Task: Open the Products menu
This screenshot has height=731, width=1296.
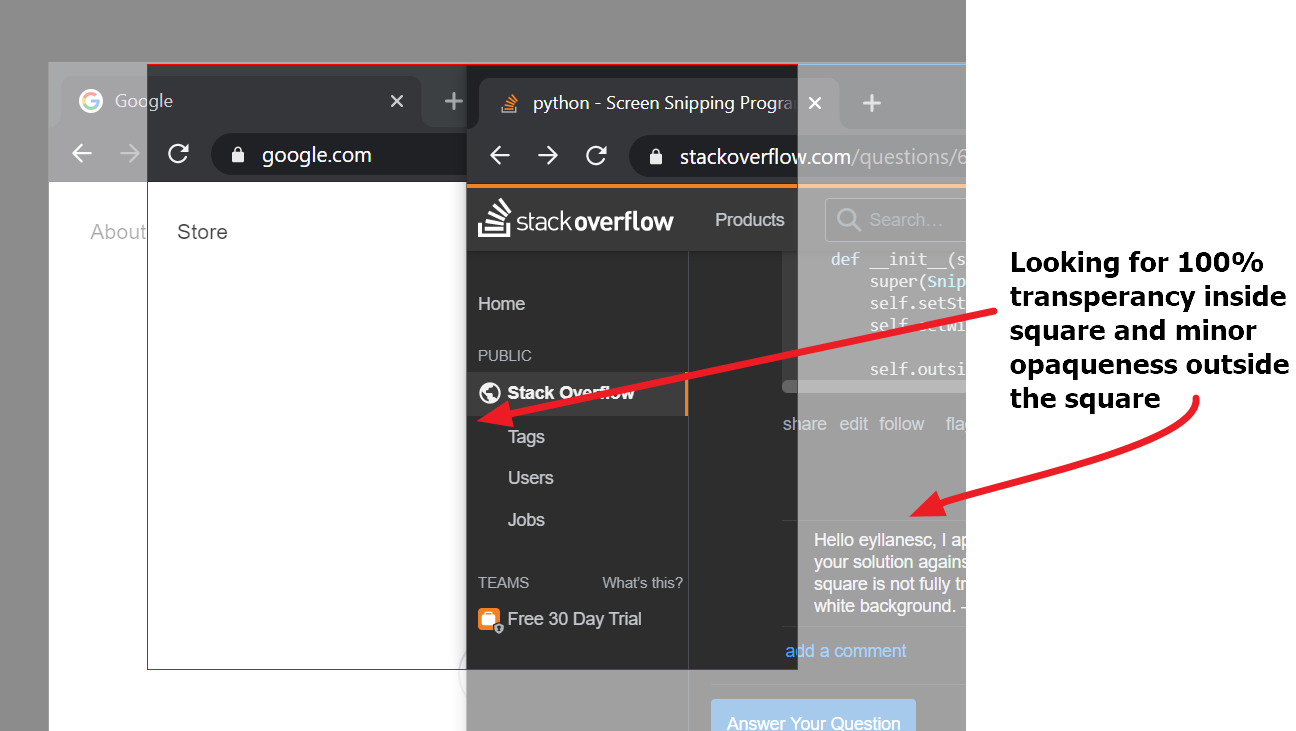Action: 750,220
